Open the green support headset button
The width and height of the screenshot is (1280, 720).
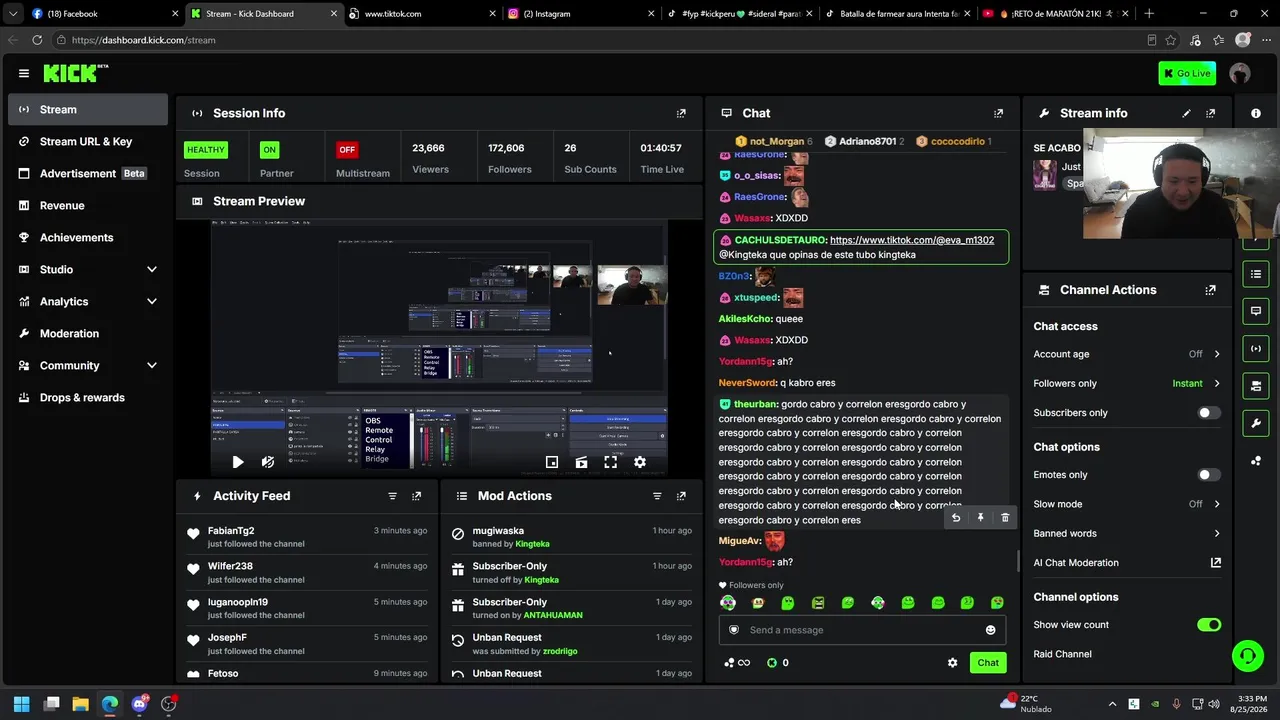coord(1247,656)
